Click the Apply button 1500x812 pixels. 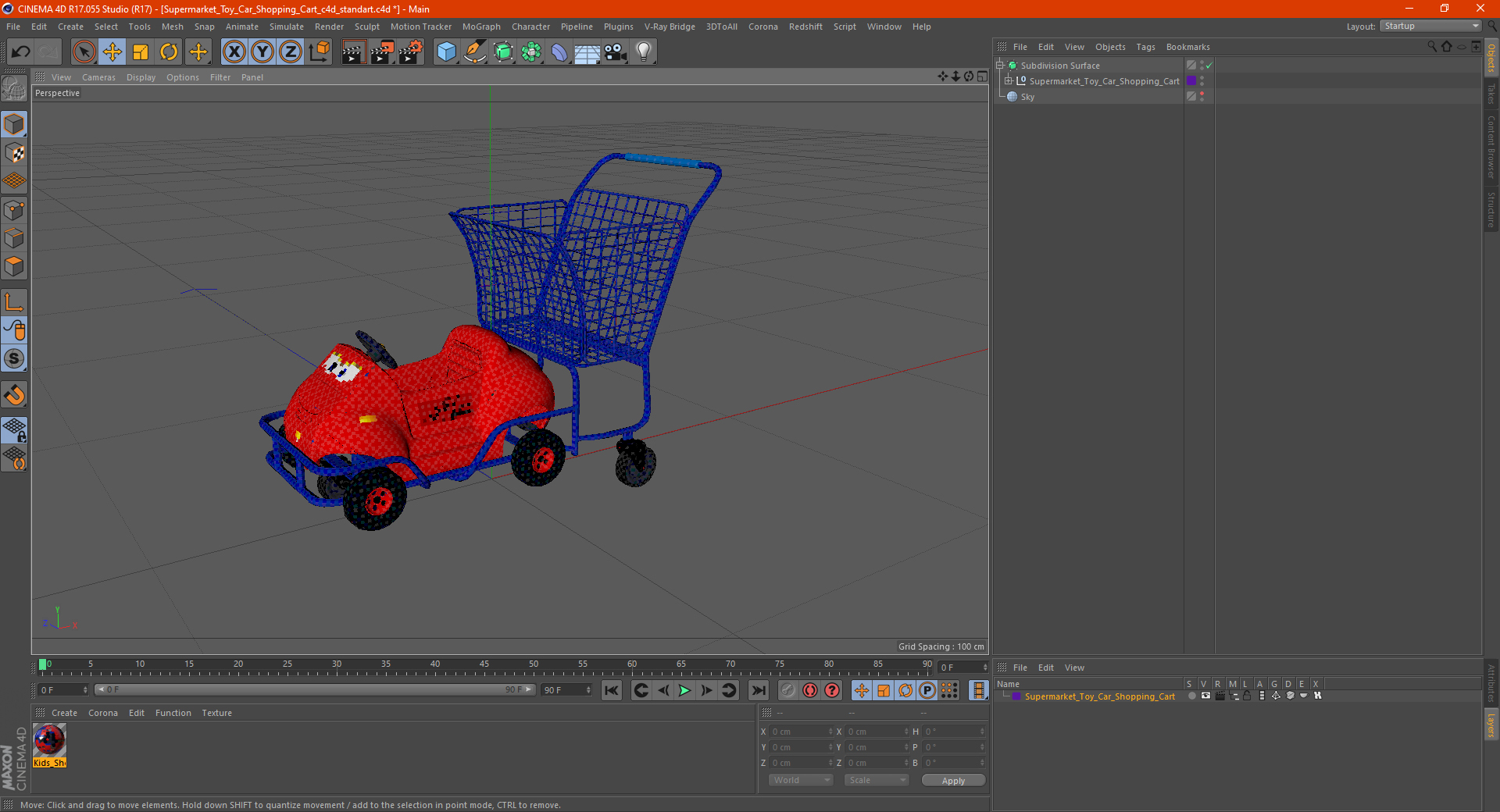pos(953,780)
